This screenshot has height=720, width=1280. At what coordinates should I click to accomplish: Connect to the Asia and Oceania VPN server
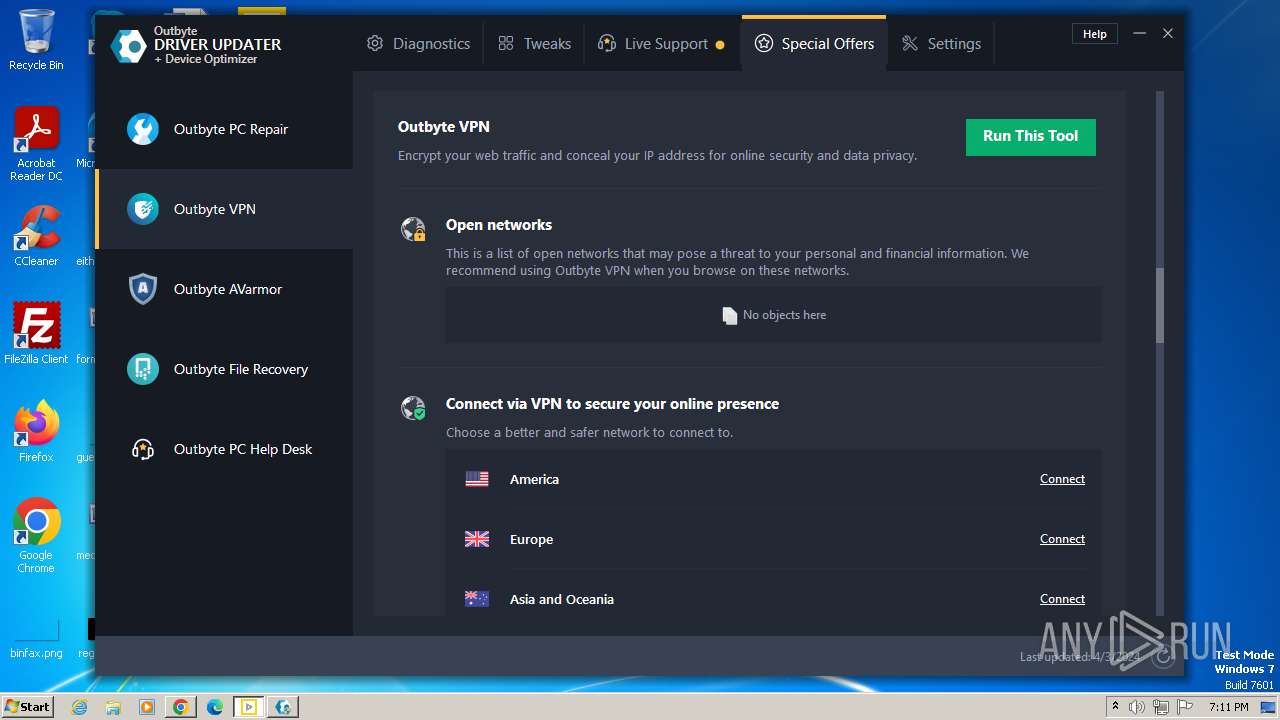(x=1062, y=599)
